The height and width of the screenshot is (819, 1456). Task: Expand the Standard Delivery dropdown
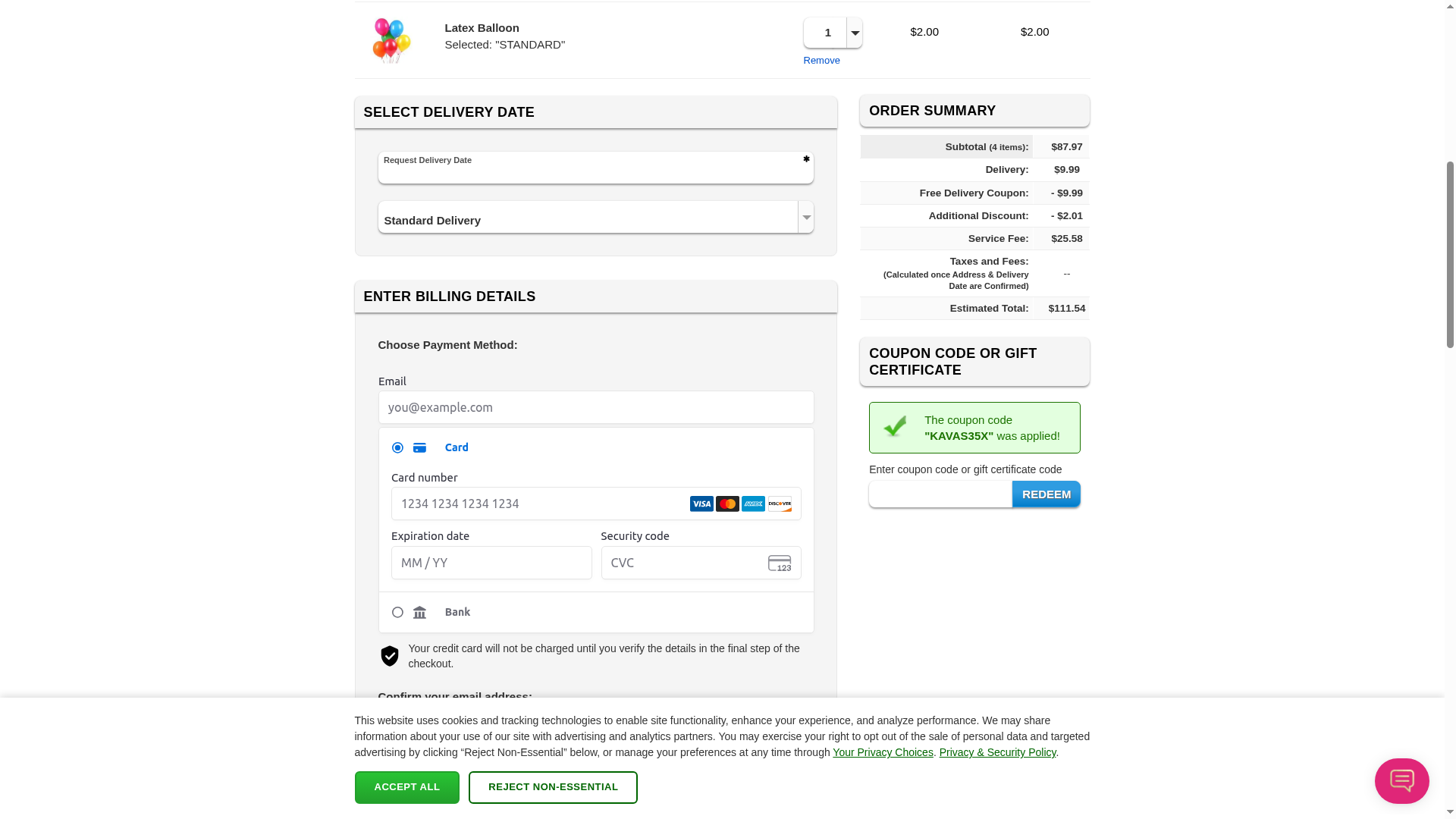click(806, 218)
